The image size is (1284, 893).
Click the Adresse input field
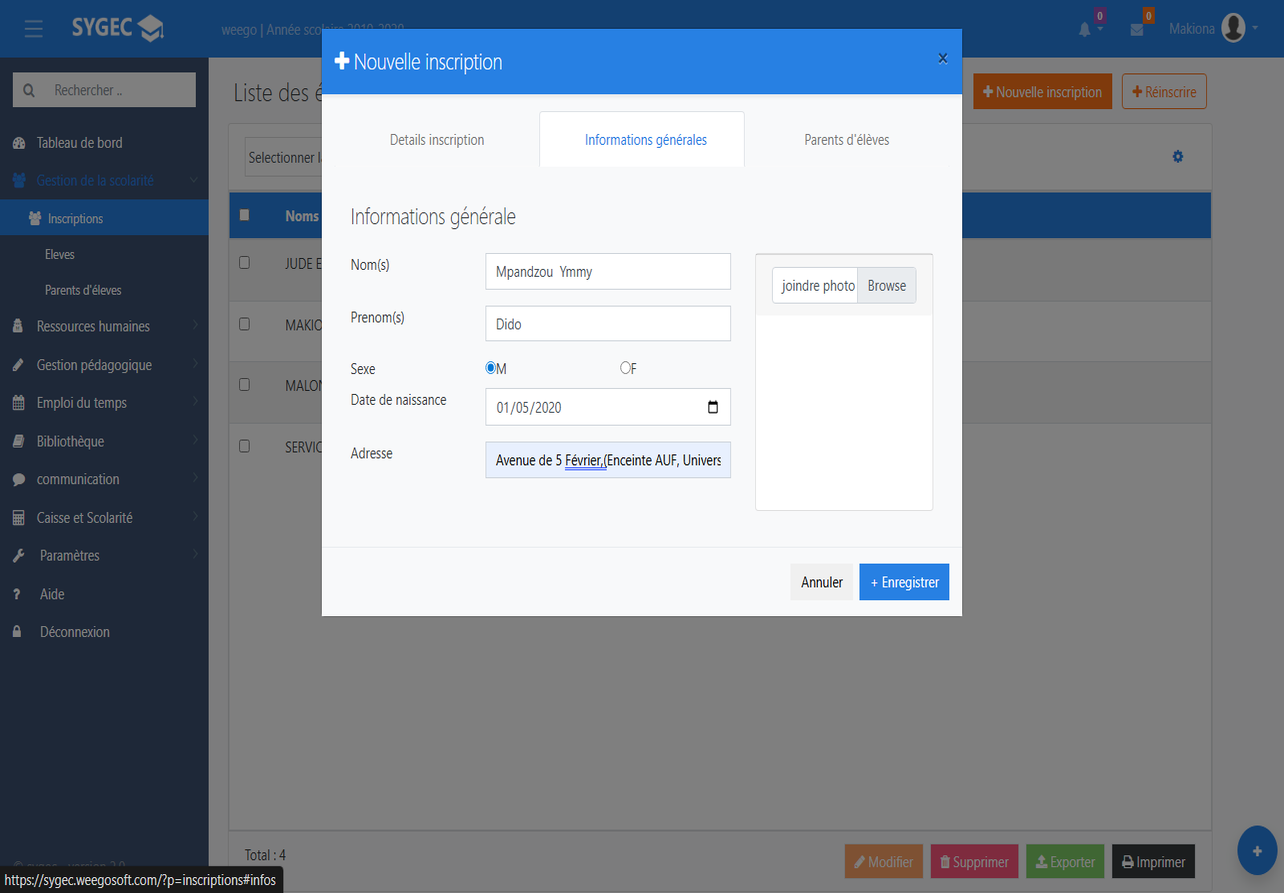point(608,460)
